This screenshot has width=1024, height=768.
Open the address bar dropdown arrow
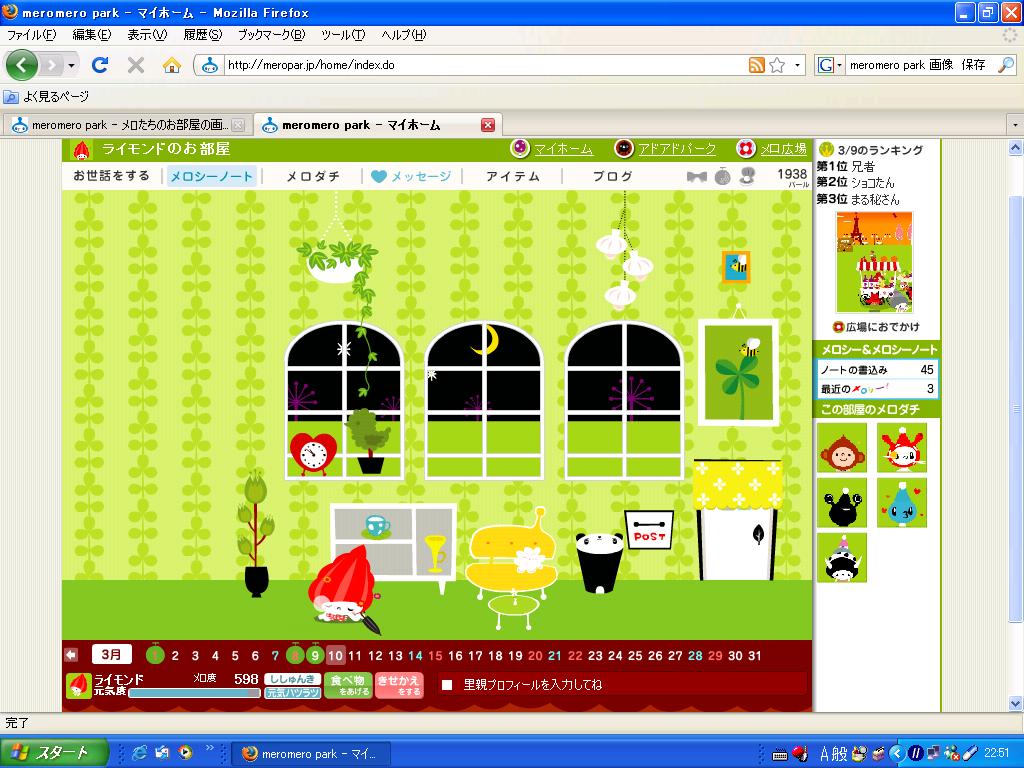pyautogui.click(x=797, y=65)
